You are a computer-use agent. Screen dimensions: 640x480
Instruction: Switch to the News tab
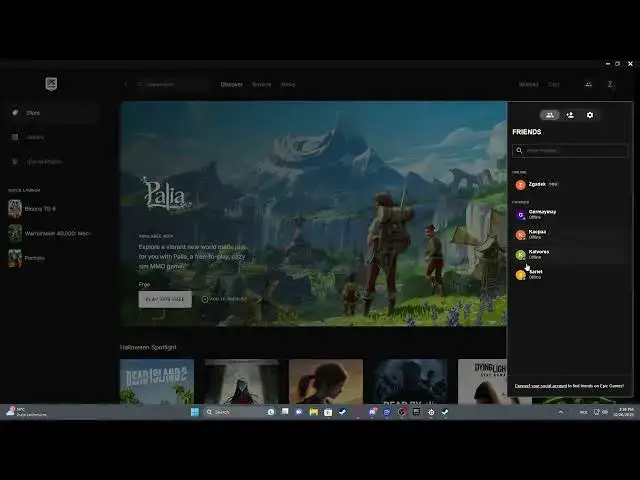coord(288,84)
